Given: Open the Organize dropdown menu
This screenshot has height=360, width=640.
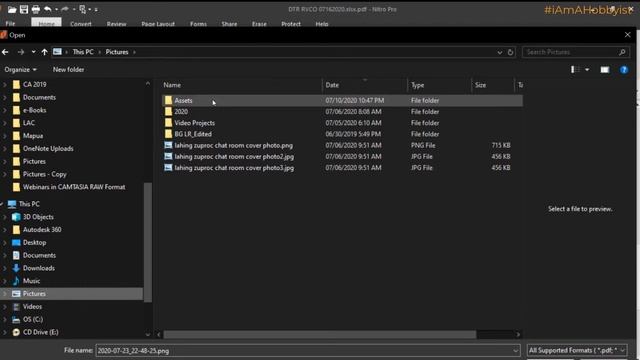Looking at the screenshot, I should [x=20, y=70].
